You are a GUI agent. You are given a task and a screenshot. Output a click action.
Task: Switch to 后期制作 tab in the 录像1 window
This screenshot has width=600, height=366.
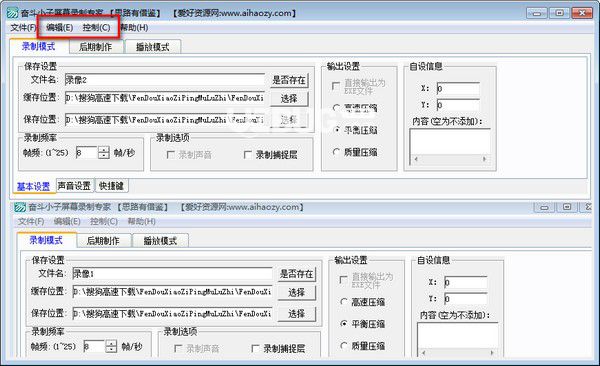click(x=103, y=241)
